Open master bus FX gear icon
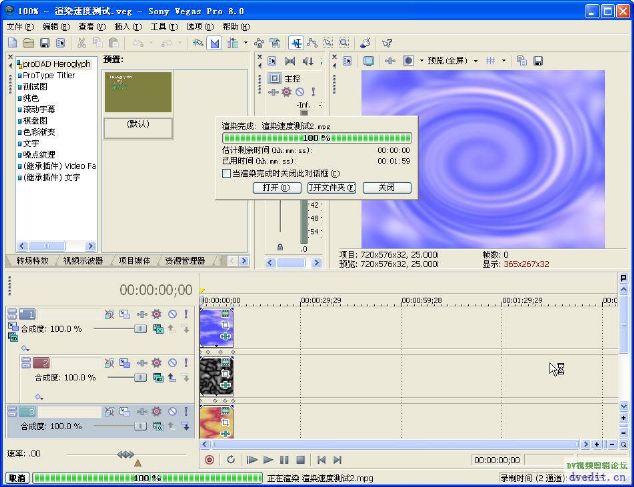 [286, 92]
